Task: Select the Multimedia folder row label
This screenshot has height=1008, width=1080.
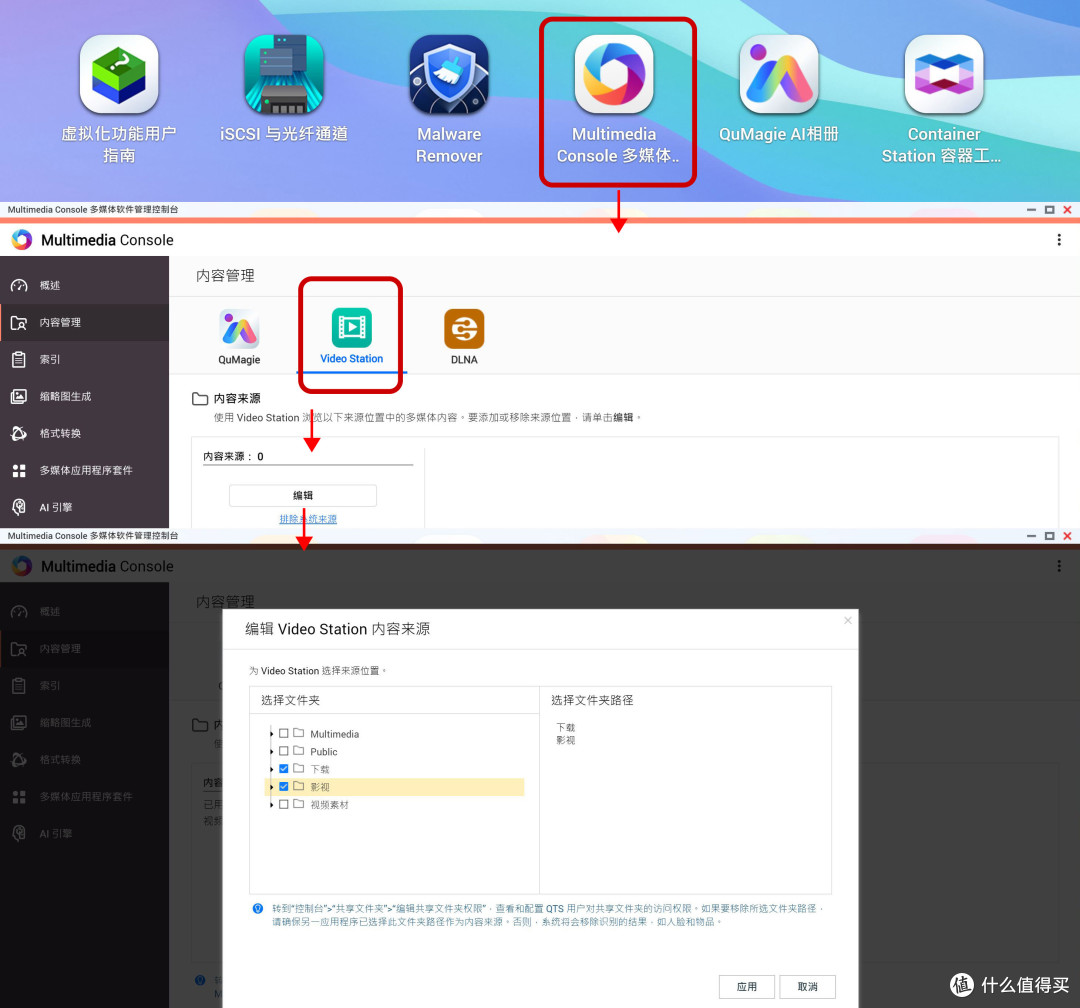Action: click(x=335, y=734)
